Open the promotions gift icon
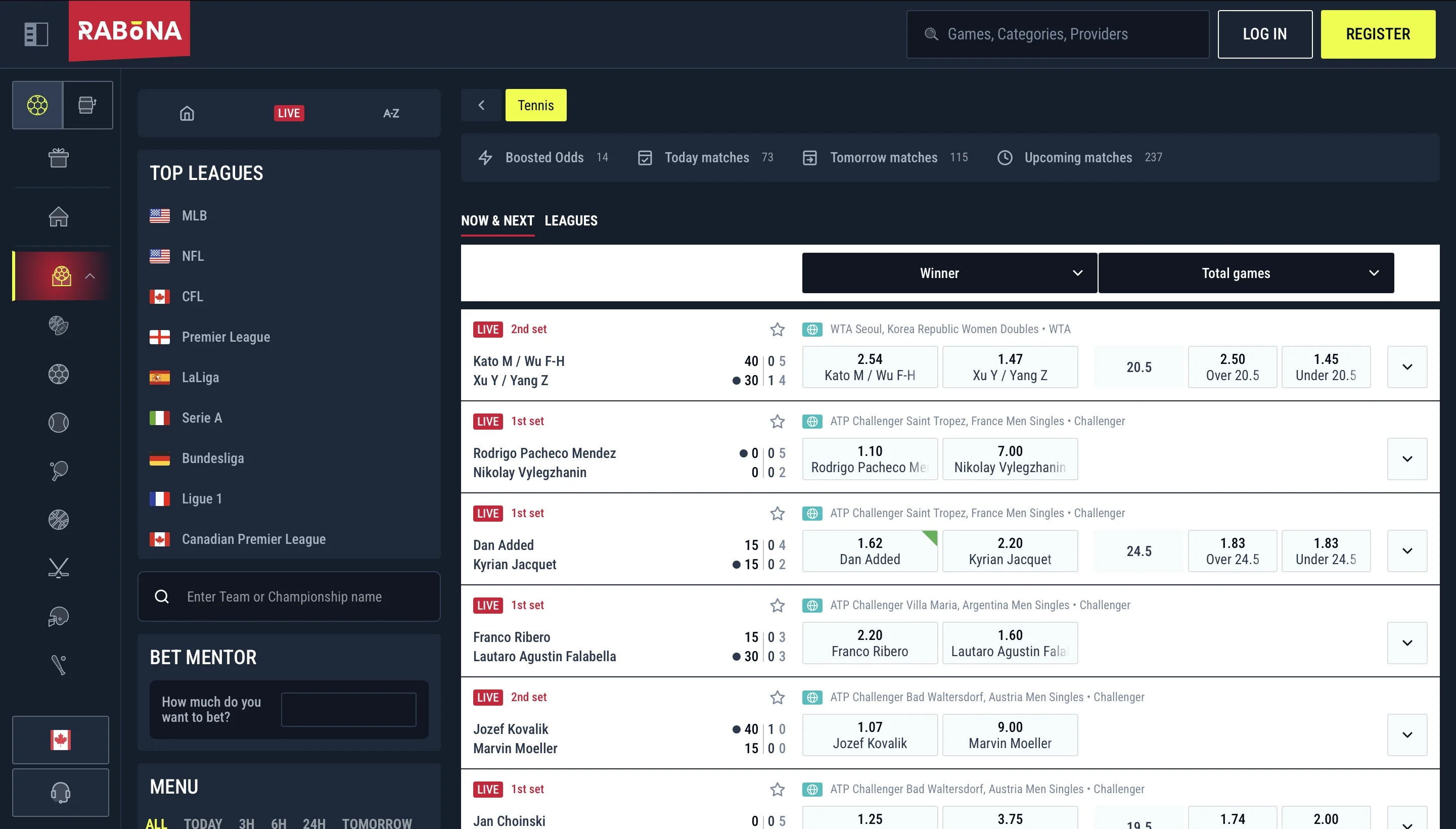 59,158
